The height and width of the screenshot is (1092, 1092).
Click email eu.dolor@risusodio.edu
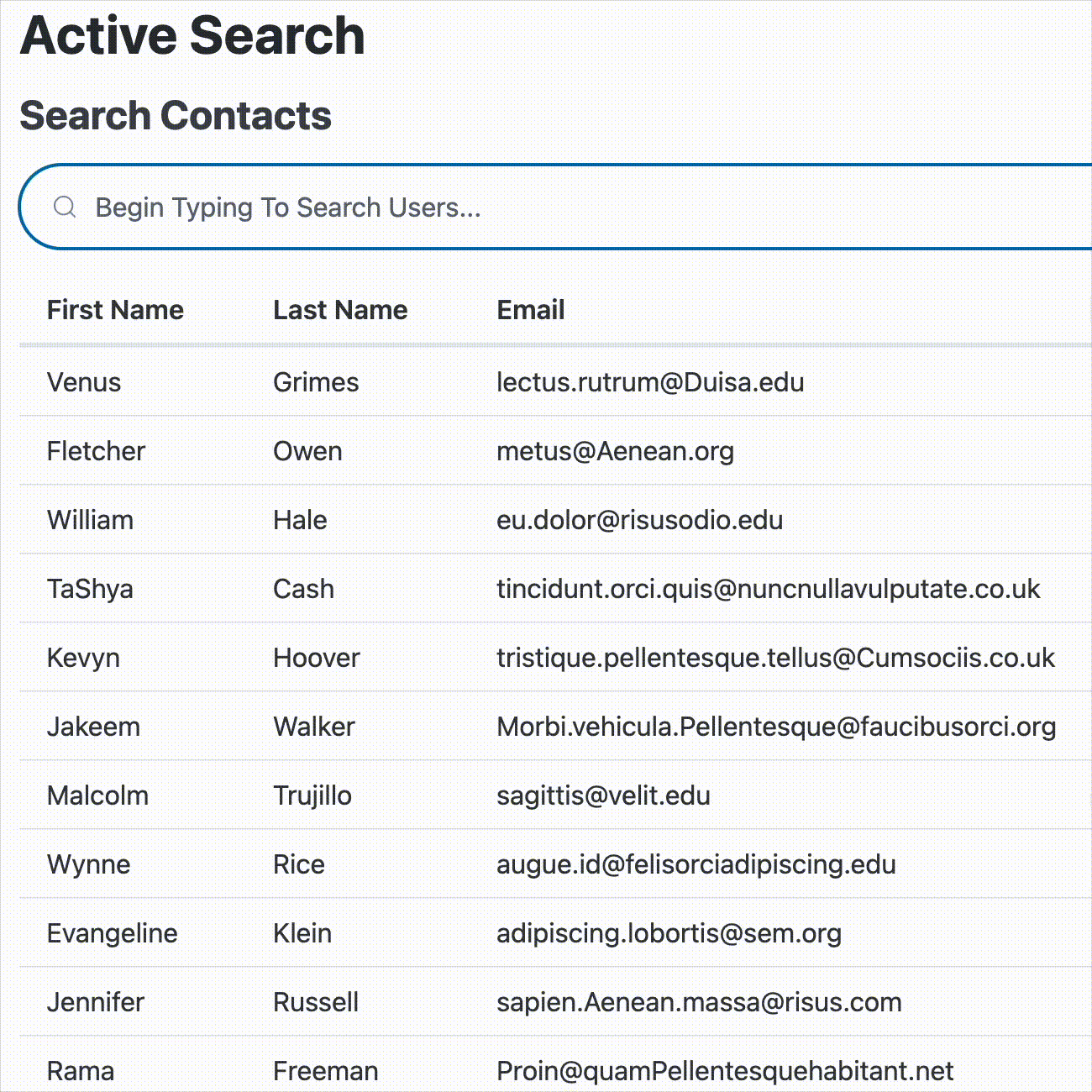[639, 520]
